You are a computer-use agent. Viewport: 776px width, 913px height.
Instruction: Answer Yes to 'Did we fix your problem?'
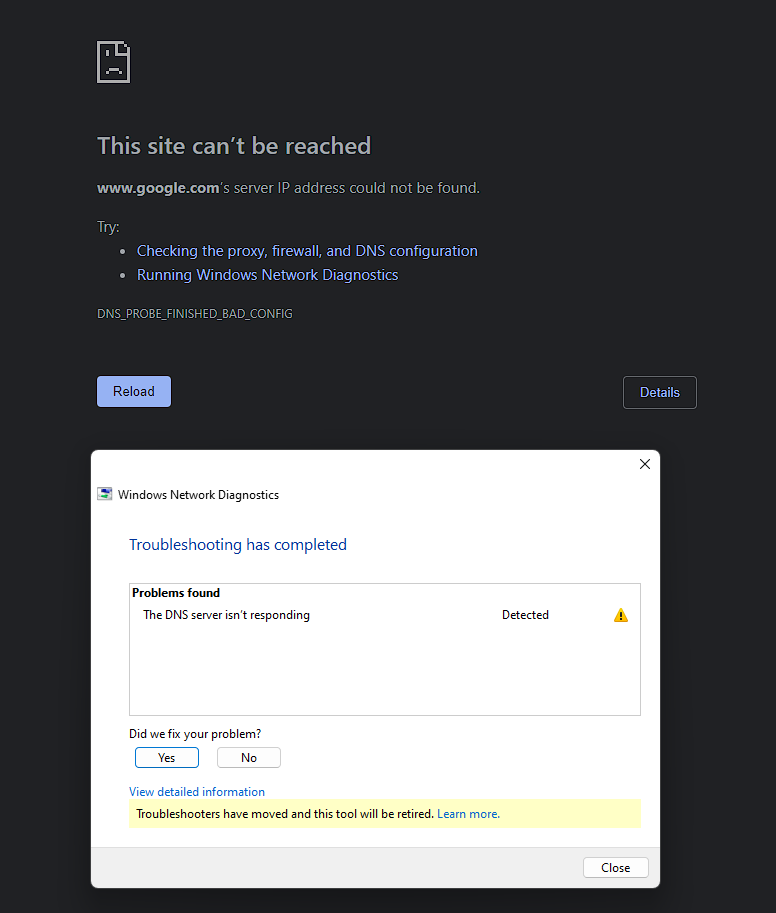point(166,757)
